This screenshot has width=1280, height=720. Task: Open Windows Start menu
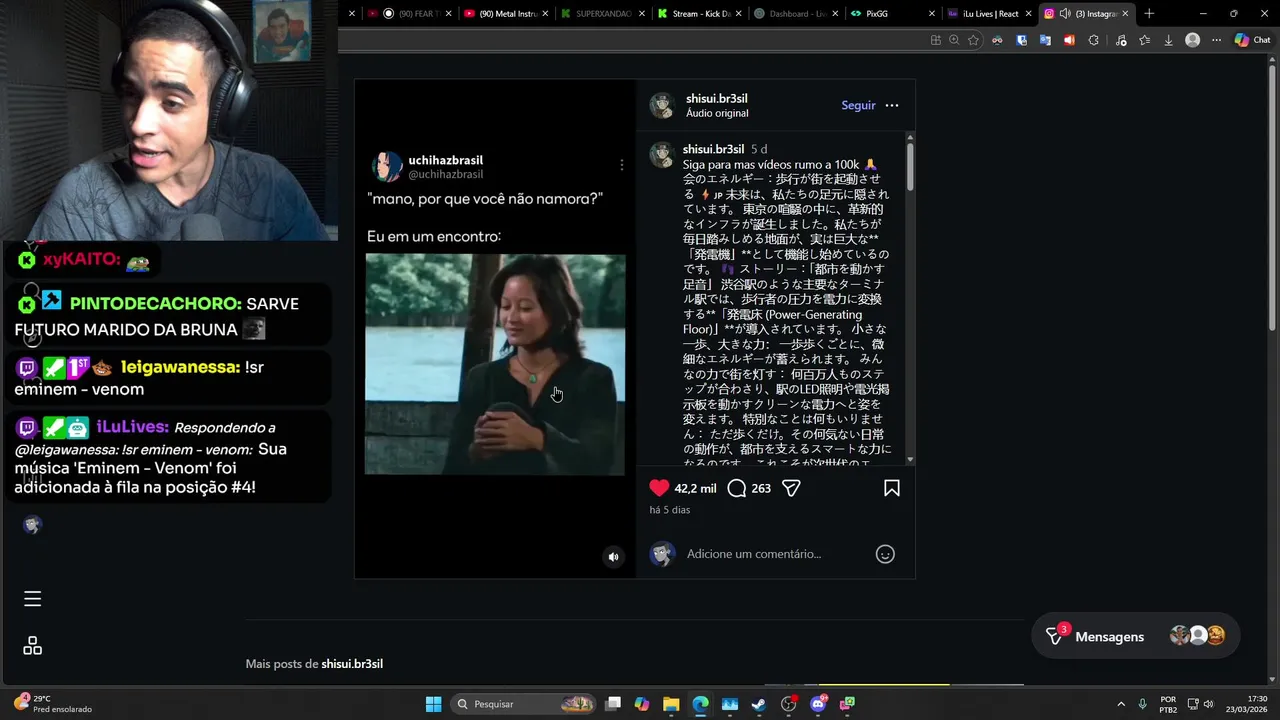tap(433, 704)
